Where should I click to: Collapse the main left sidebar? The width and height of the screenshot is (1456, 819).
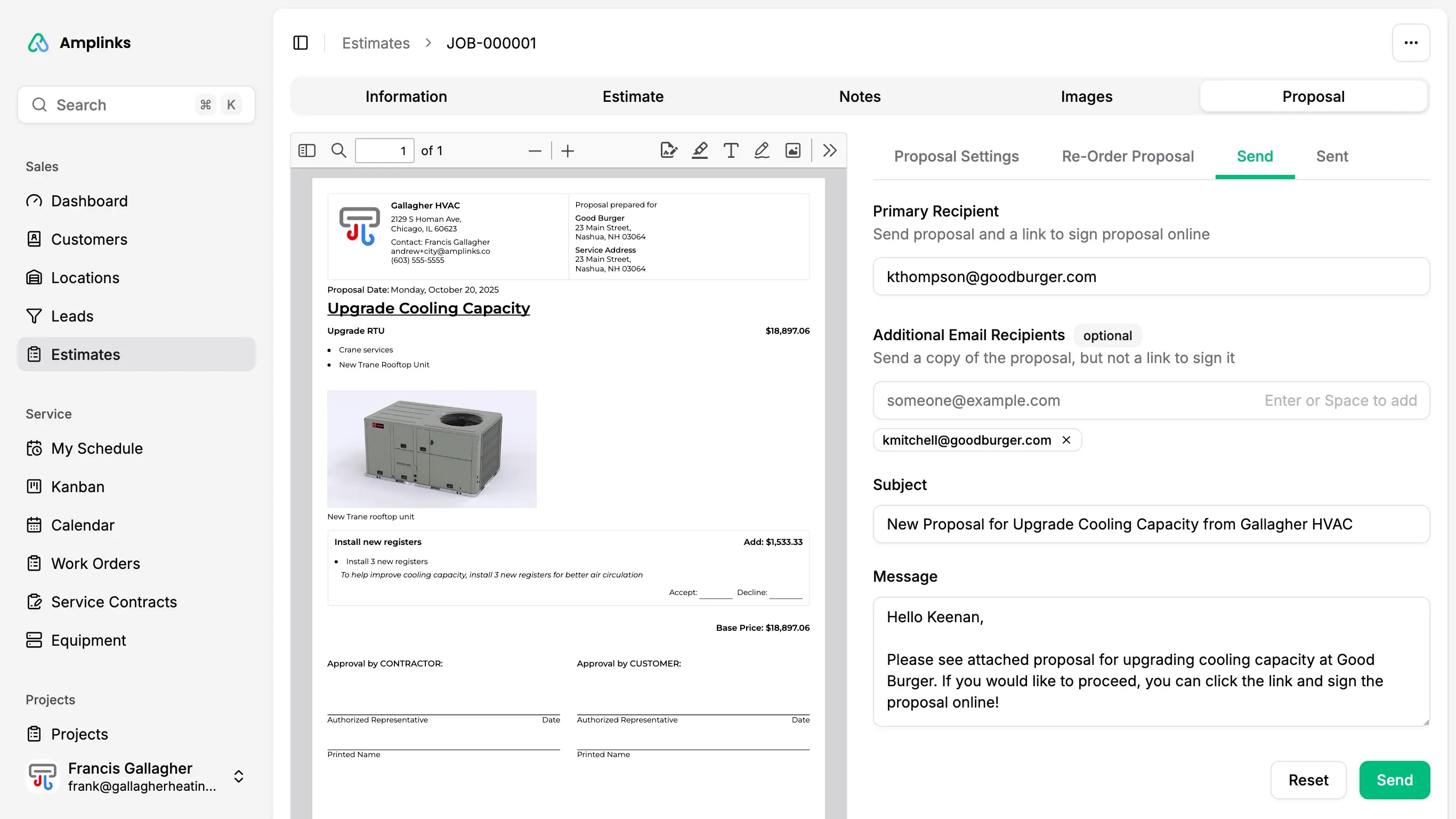coord(301,43)
